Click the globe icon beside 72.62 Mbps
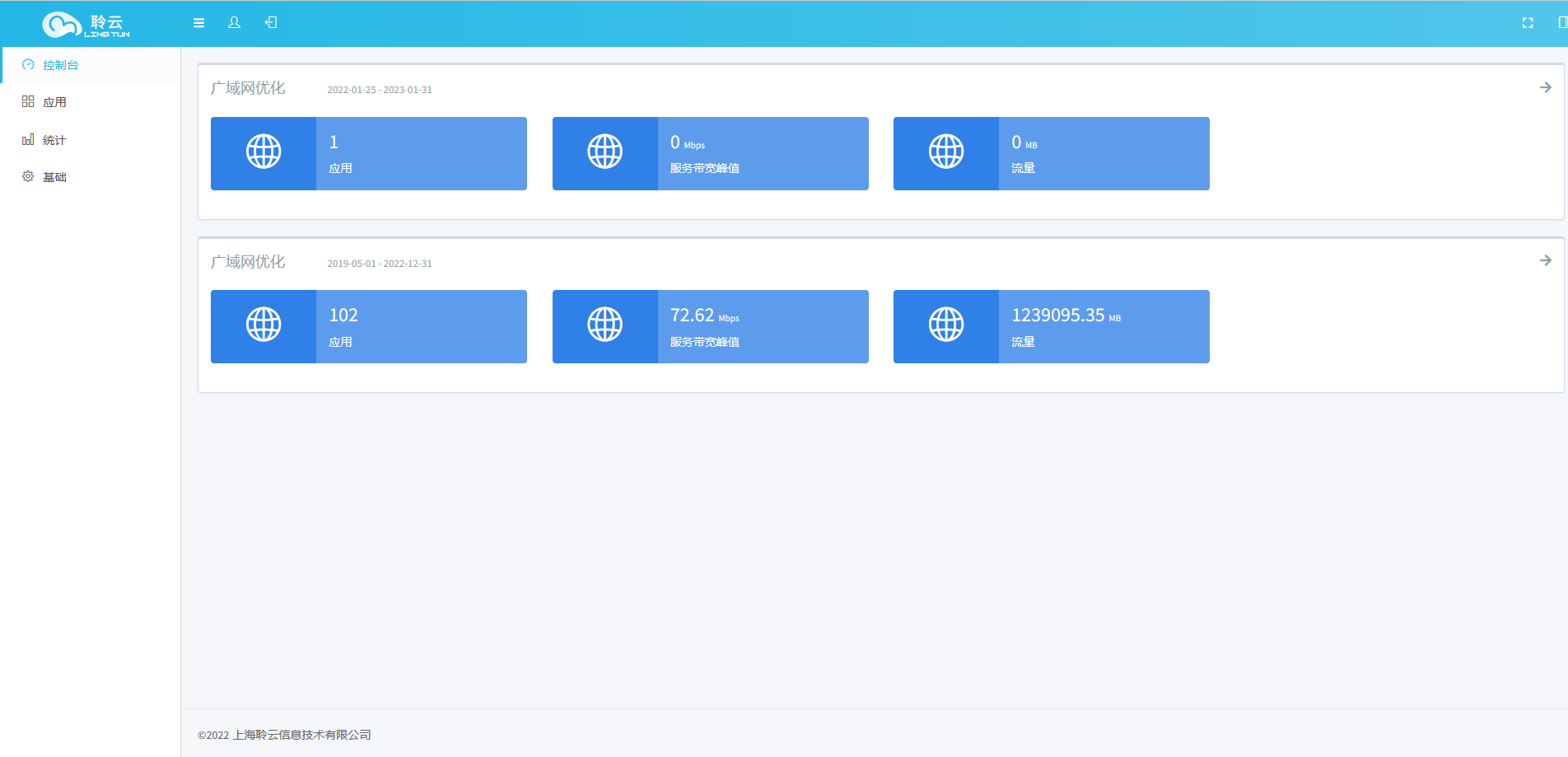 coord(604,325)
